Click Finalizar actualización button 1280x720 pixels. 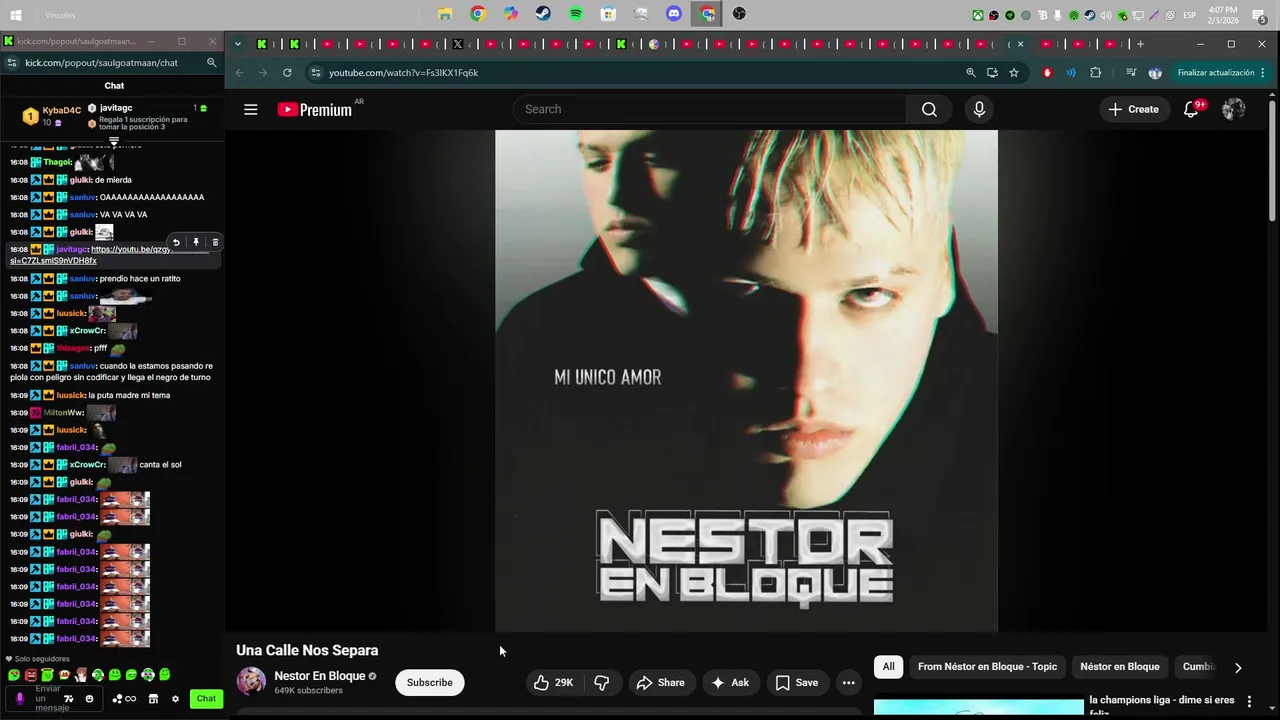(x=1216, y=73)
